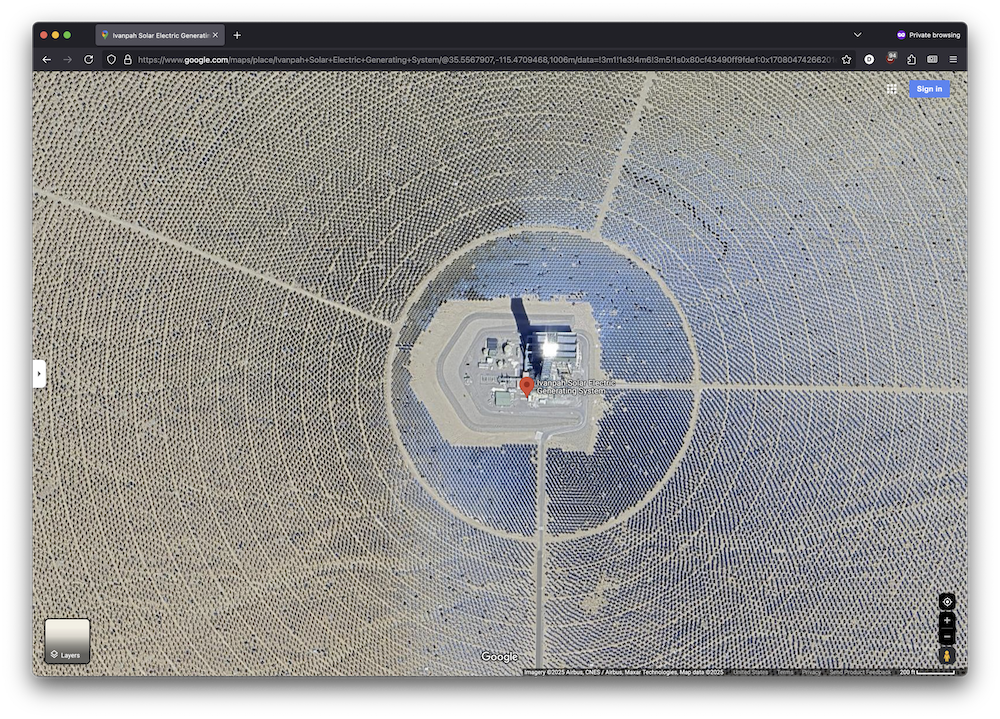This screenshot has width=1000, height=719.
Task: Activate the Street View Pegman
Action: click(x=947, y=656)
